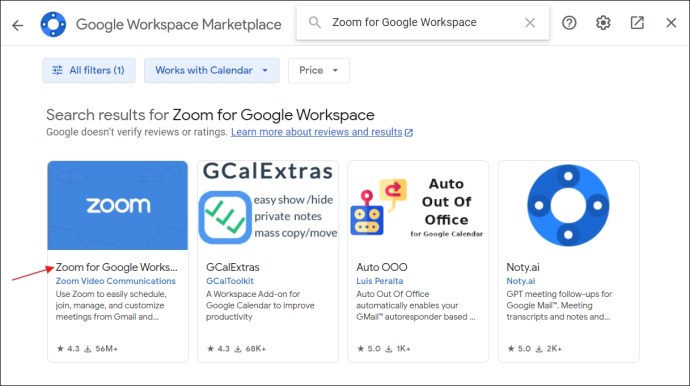The image size is (690, 386).
Task: Expand the Price filter dropdown
Action: pos(319,70)
